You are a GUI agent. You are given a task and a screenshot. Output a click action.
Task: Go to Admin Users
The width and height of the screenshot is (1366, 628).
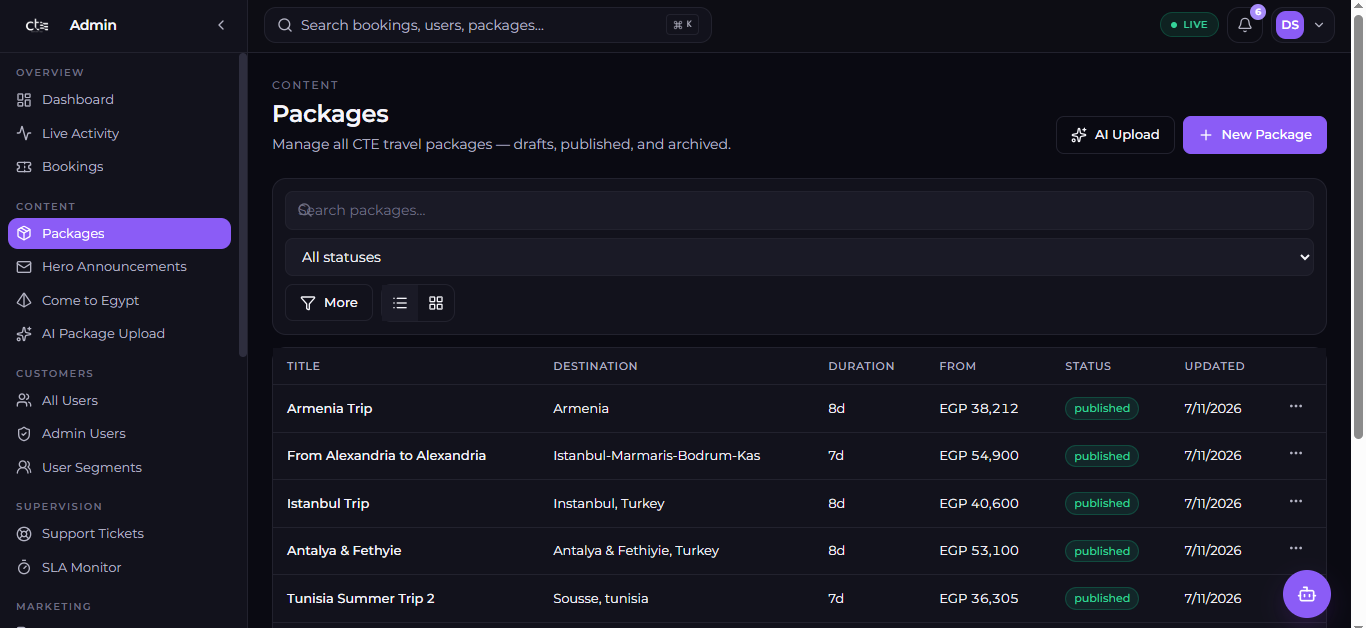(119, 434)
